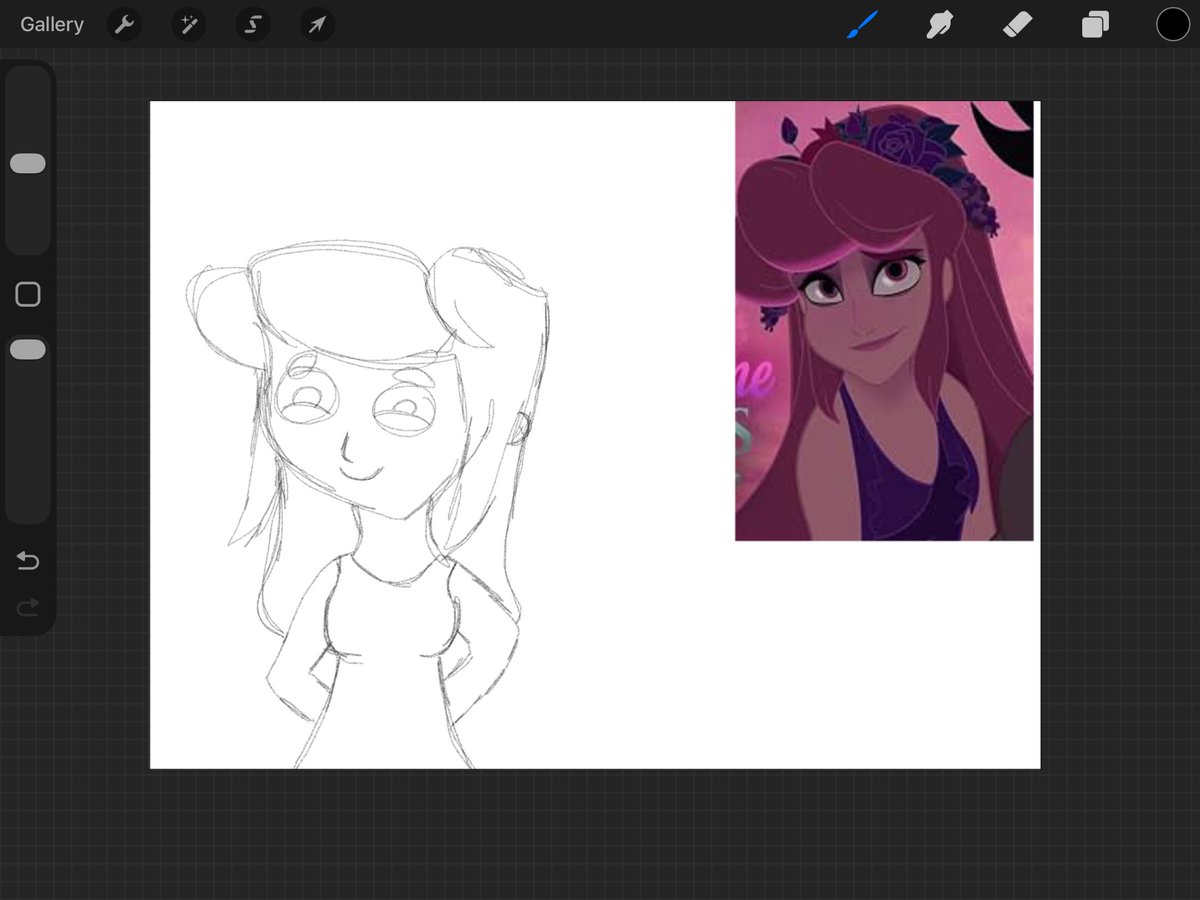Open the Gallery

52,24
